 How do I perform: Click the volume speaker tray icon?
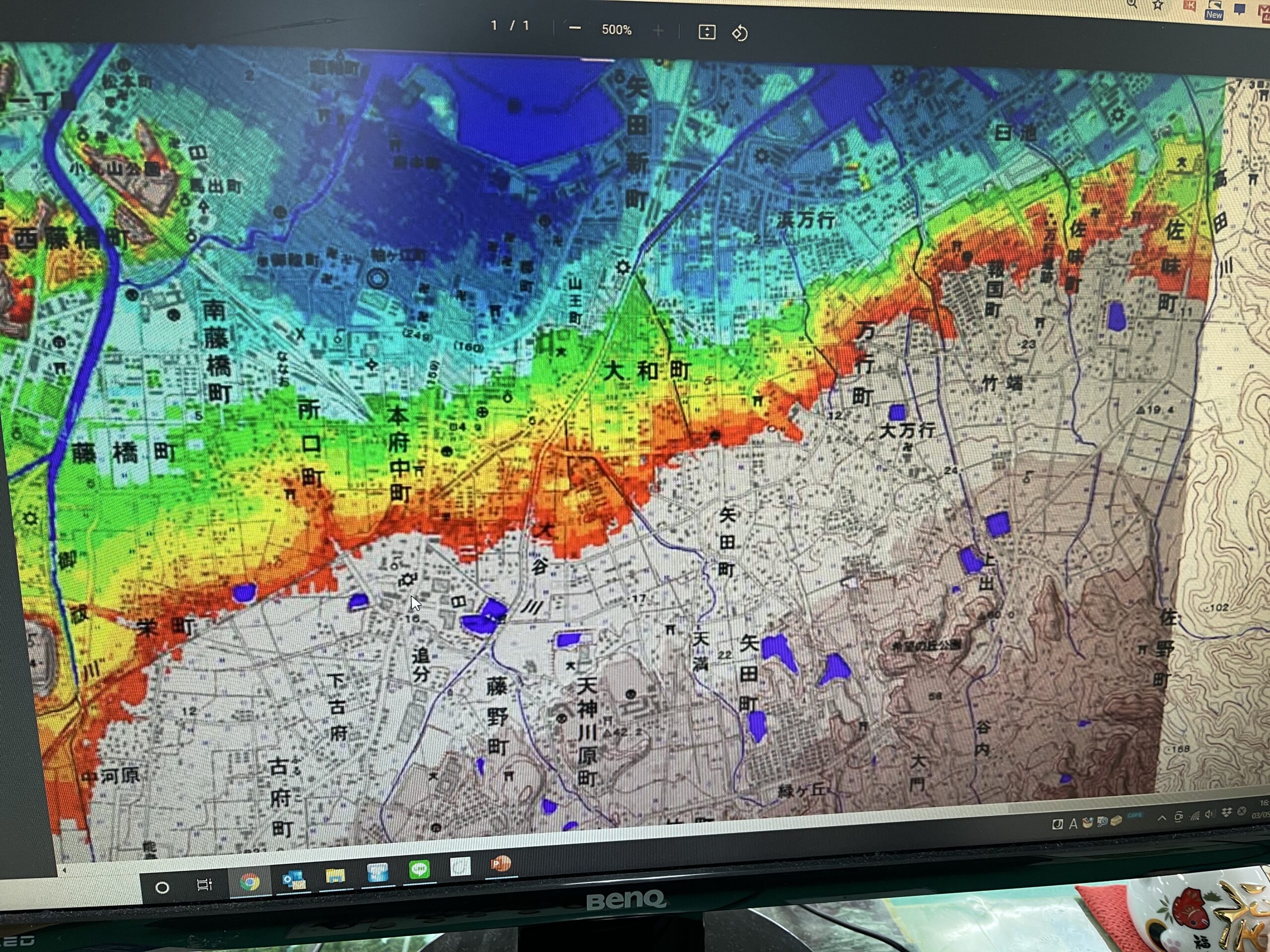click(x=1209, y=815)
